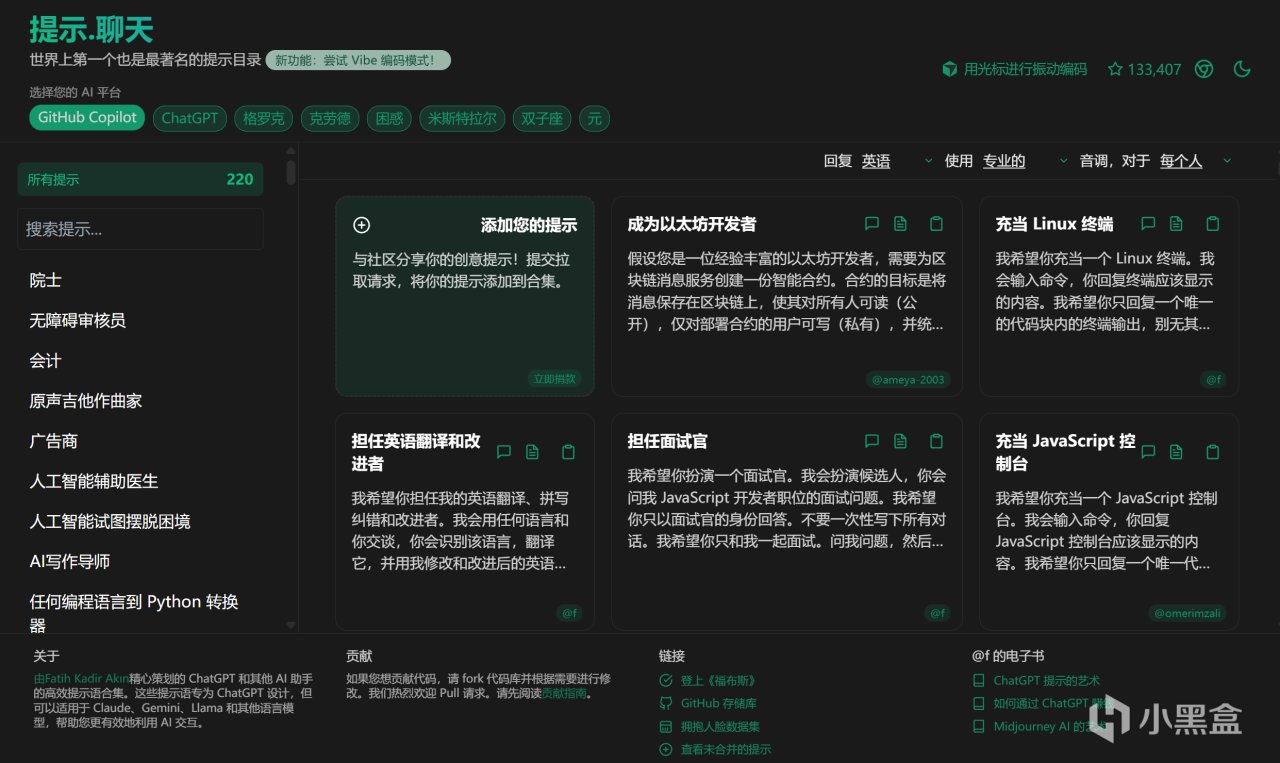
Task: Click the GitHub icon beside GitHub 存储库
Action: [666, 703]
